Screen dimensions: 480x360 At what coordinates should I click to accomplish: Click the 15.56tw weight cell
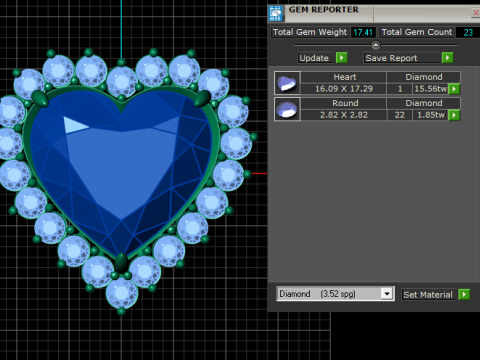pyautogui.click(x=430, y=89)
